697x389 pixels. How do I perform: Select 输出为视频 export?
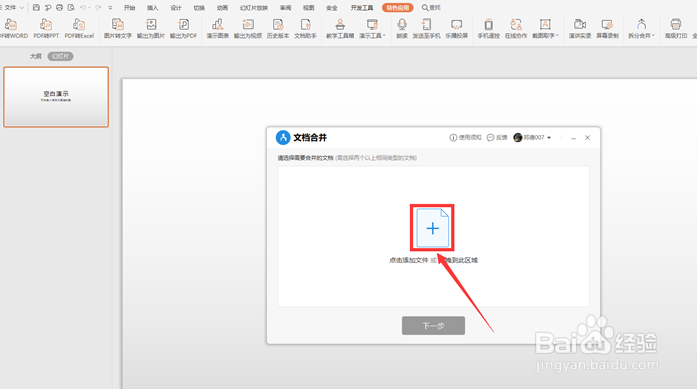pyautogui.click(x=248, y=28)
